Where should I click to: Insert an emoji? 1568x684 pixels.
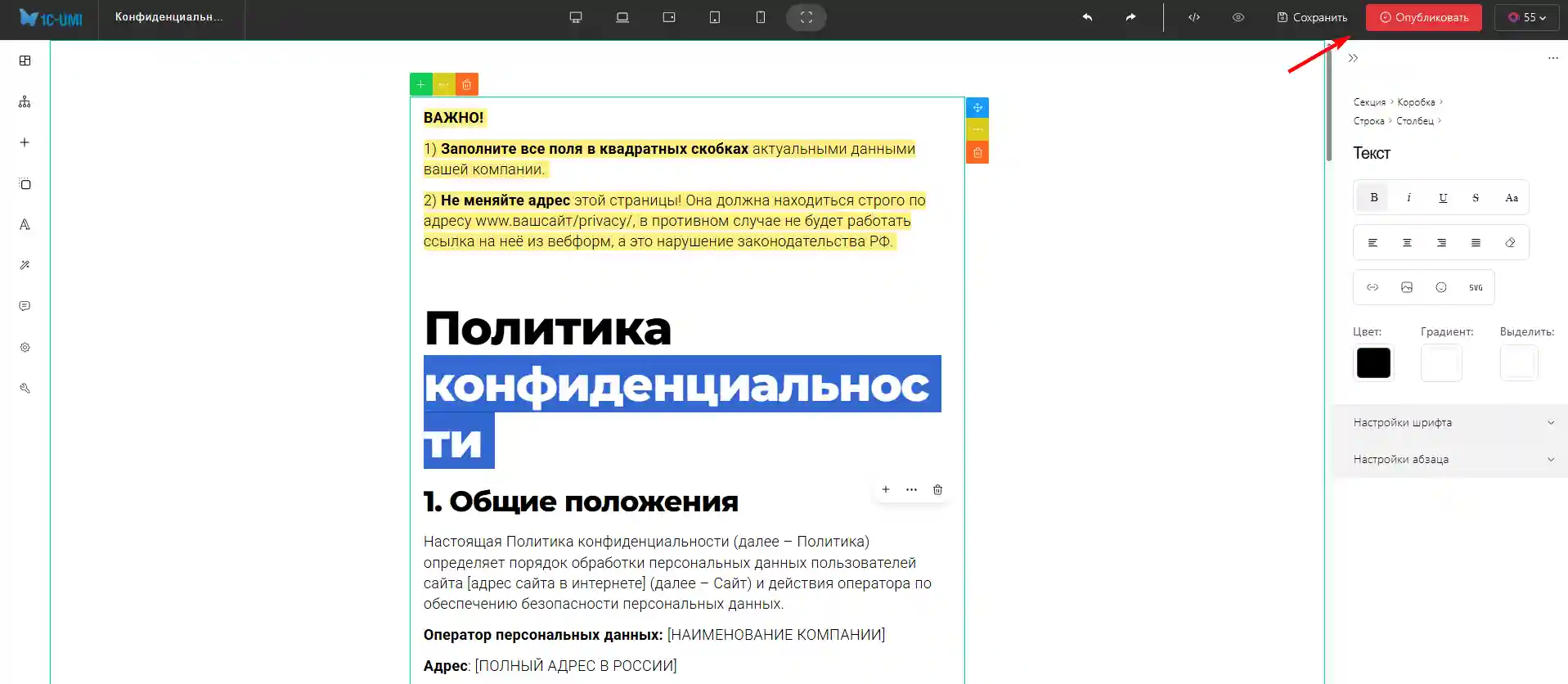[1441, 287]
